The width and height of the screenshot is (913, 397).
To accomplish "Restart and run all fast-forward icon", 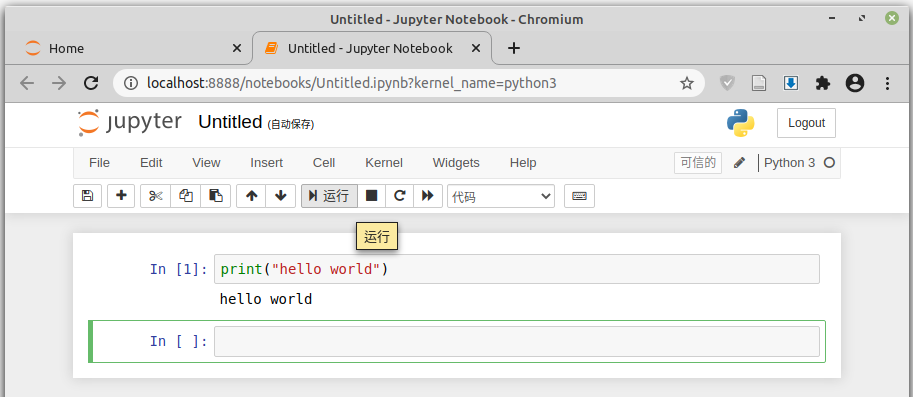I will pos(428,196).
